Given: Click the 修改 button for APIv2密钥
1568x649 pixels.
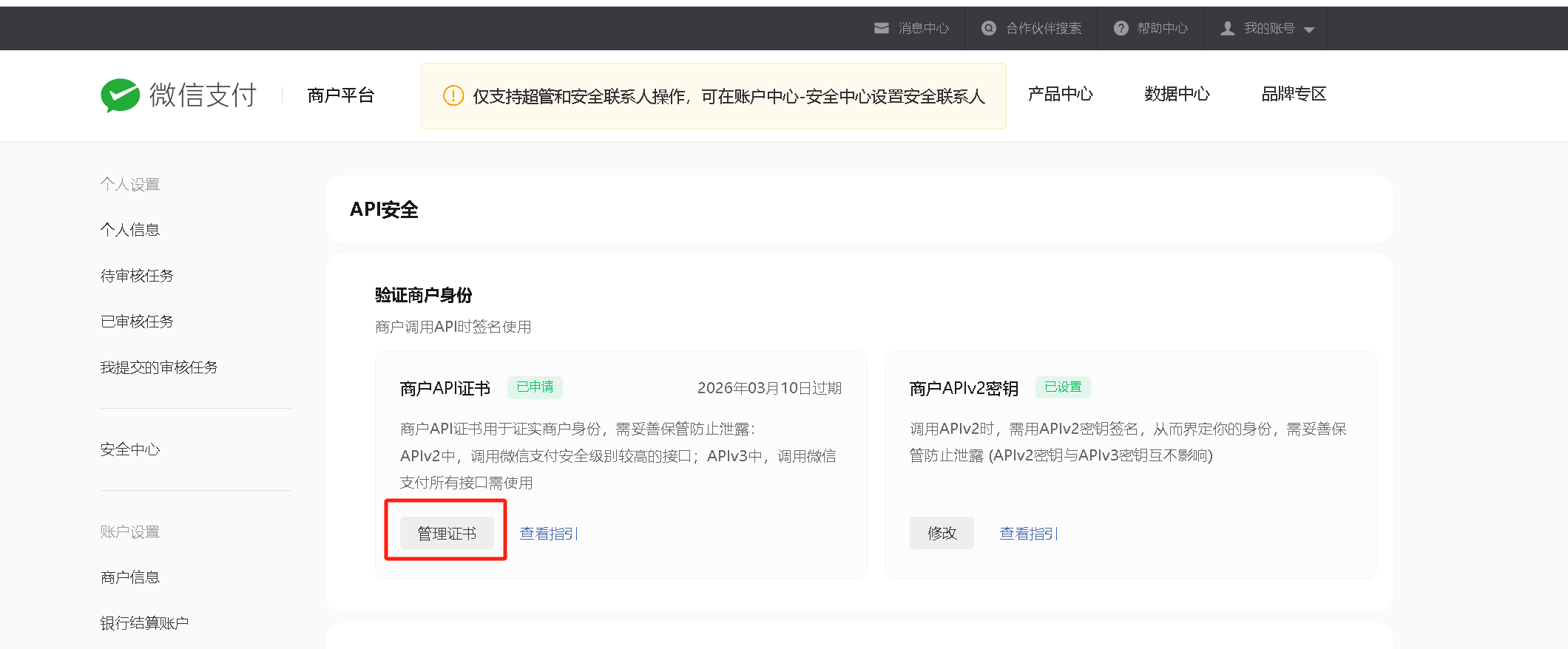Looking at the screenshot, I should (942, 533).
